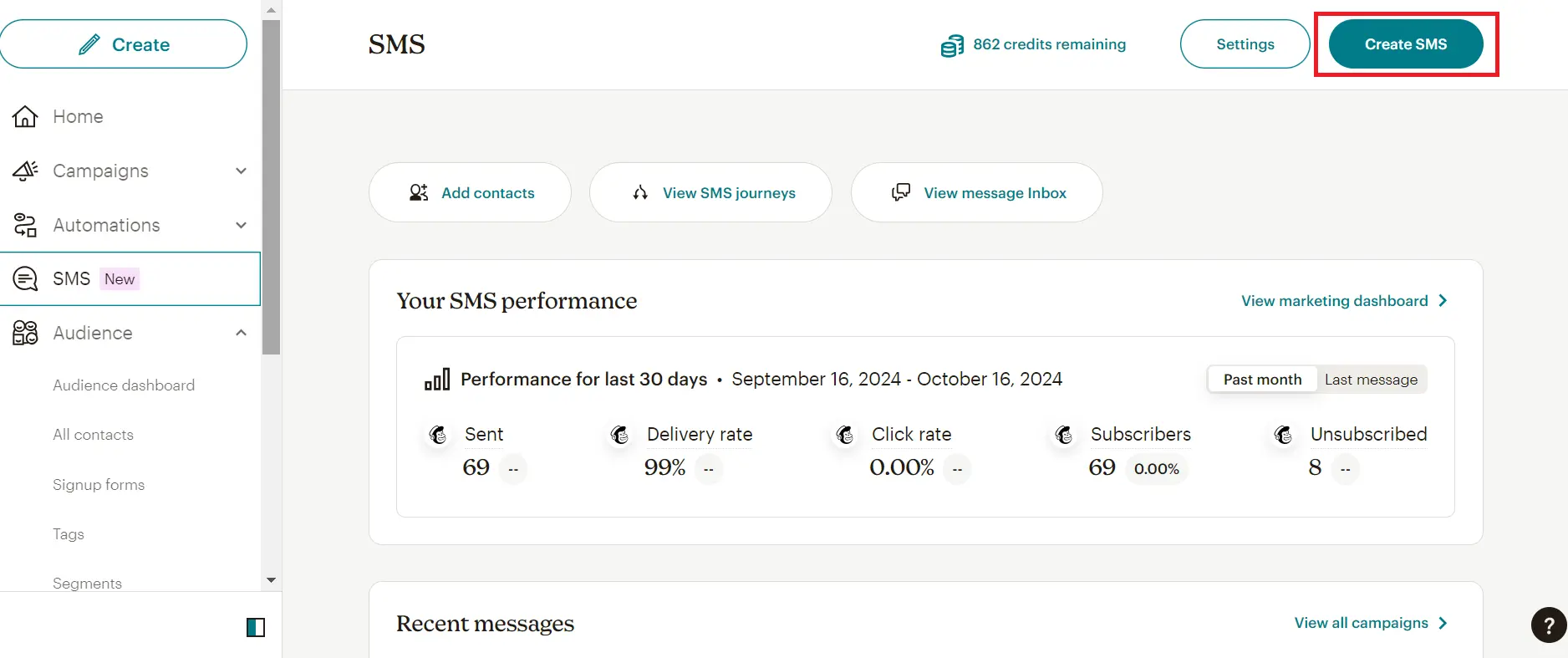The image size is (1568, 658).
Task: Click the Create SMS button
Action: coord(1406,44)
